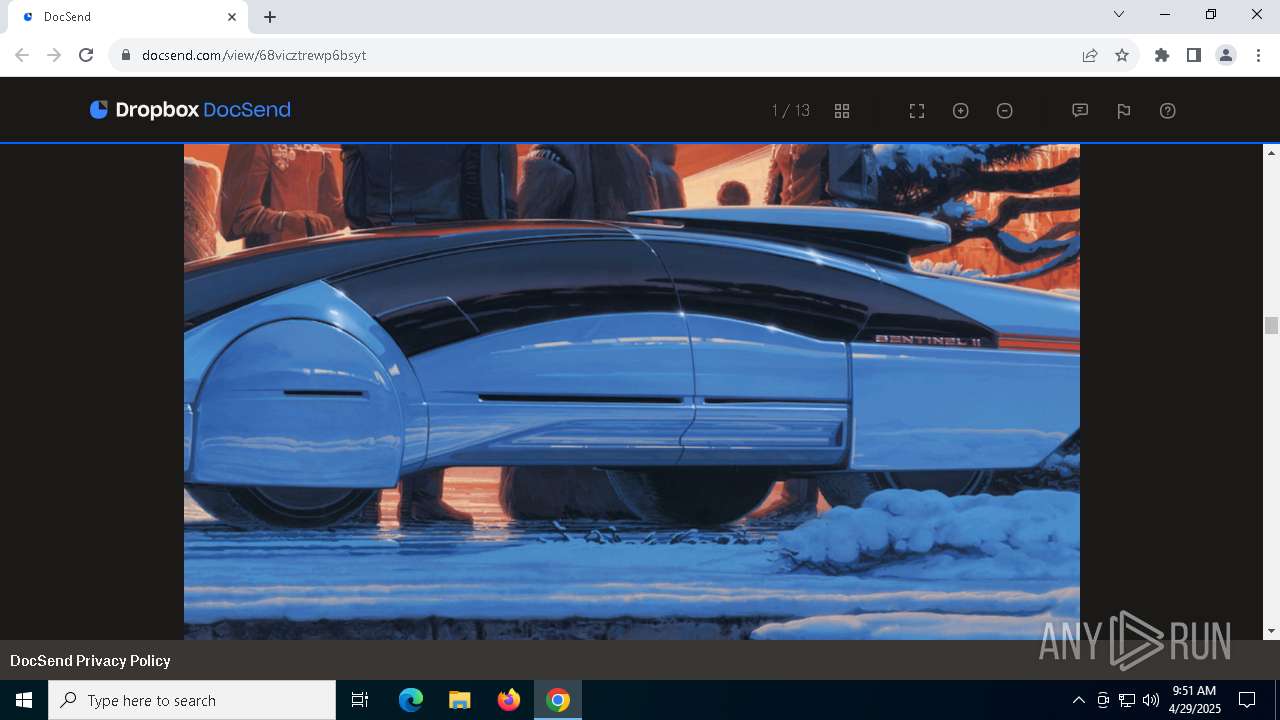Open the Chrome profile avatar
Screen dimensions: 1280x720
[1226, 55]
